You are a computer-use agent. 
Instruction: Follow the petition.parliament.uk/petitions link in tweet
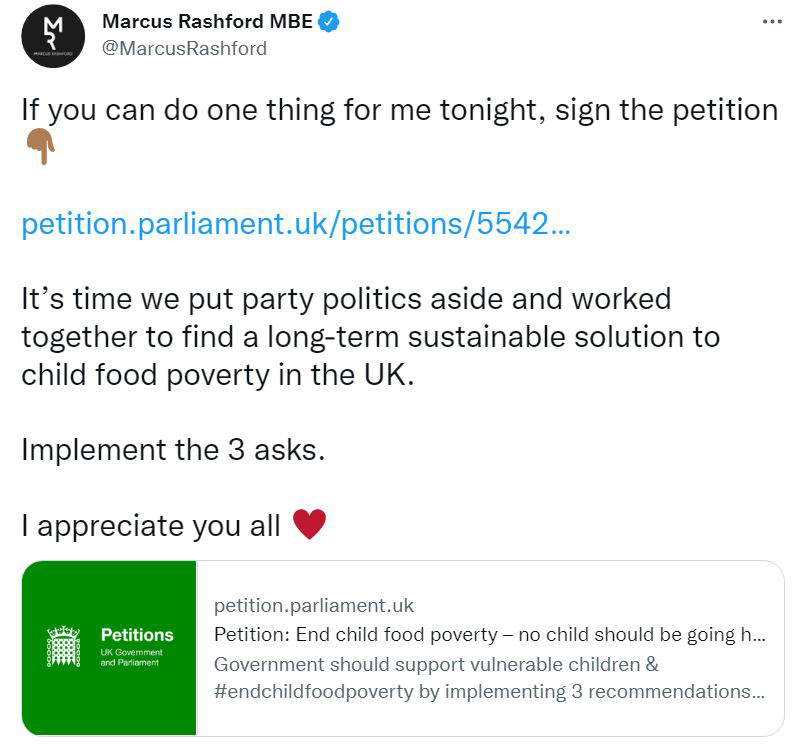pos(296,223)
